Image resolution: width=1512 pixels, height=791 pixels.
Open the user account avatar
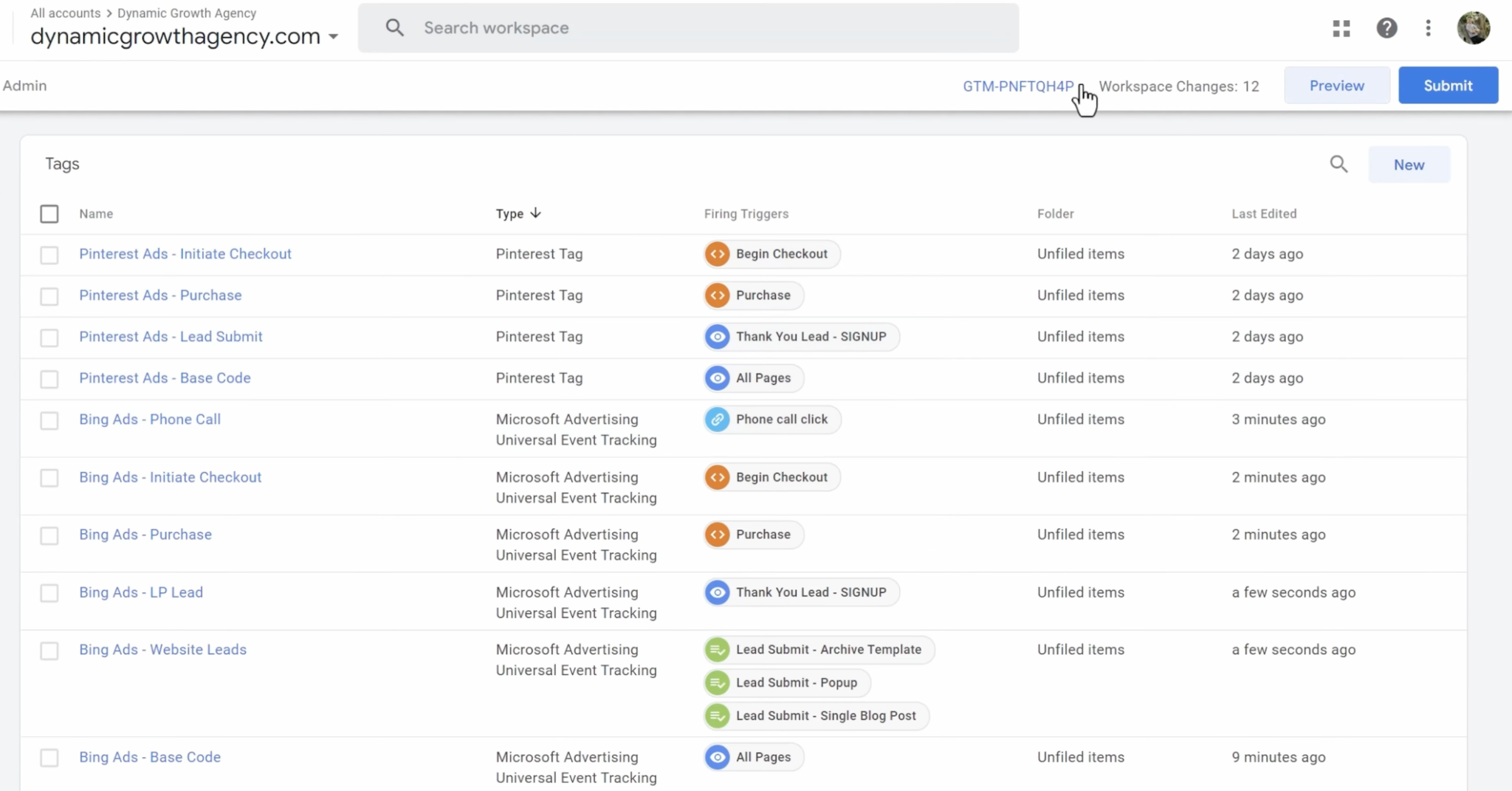click(1473, 28)
